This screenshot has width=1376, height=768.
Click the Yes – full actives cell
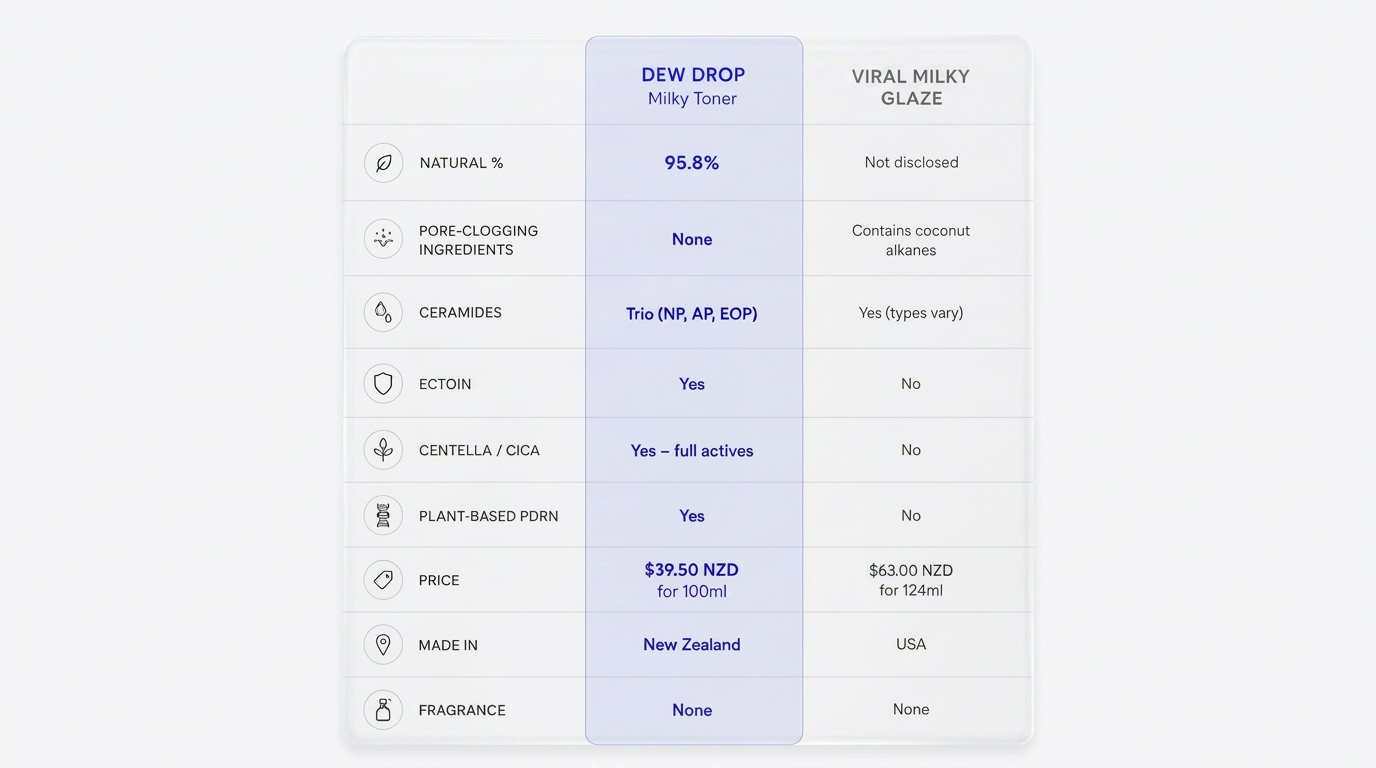coord(692,451)
